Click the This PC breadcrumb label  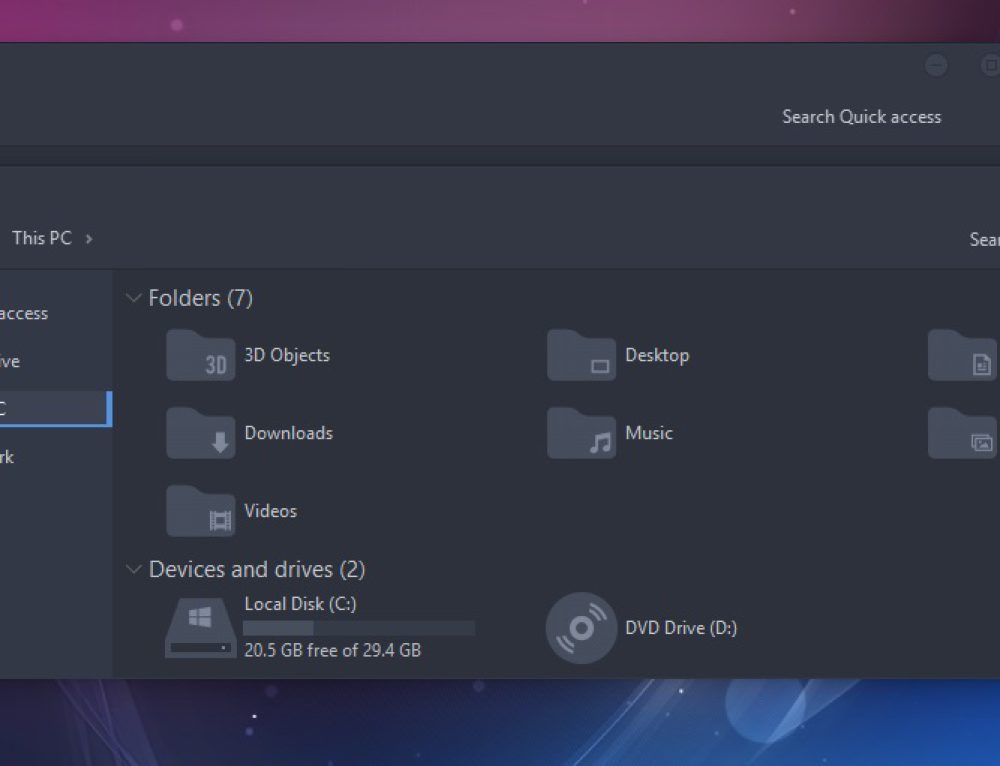pos(42,238)
